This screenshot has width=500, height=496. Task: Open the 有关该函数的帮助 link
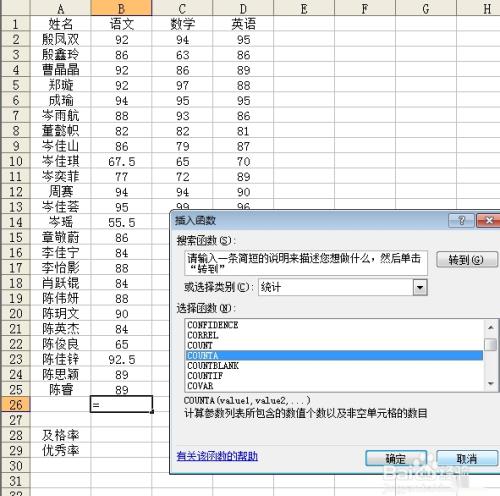pos(217,456)
